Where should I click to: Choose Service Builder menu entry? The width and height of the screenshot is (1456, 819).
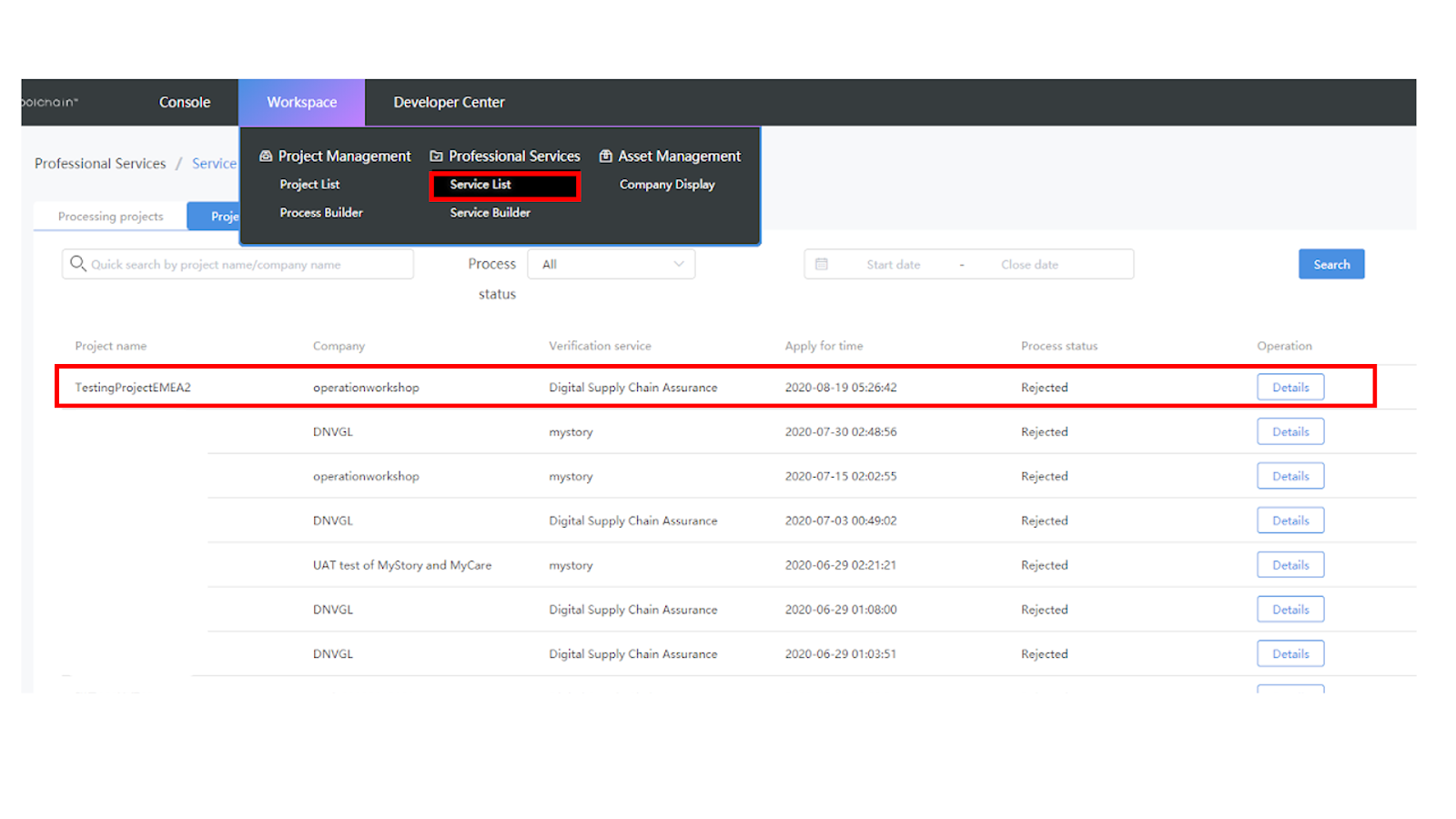[x=490, y=212]
